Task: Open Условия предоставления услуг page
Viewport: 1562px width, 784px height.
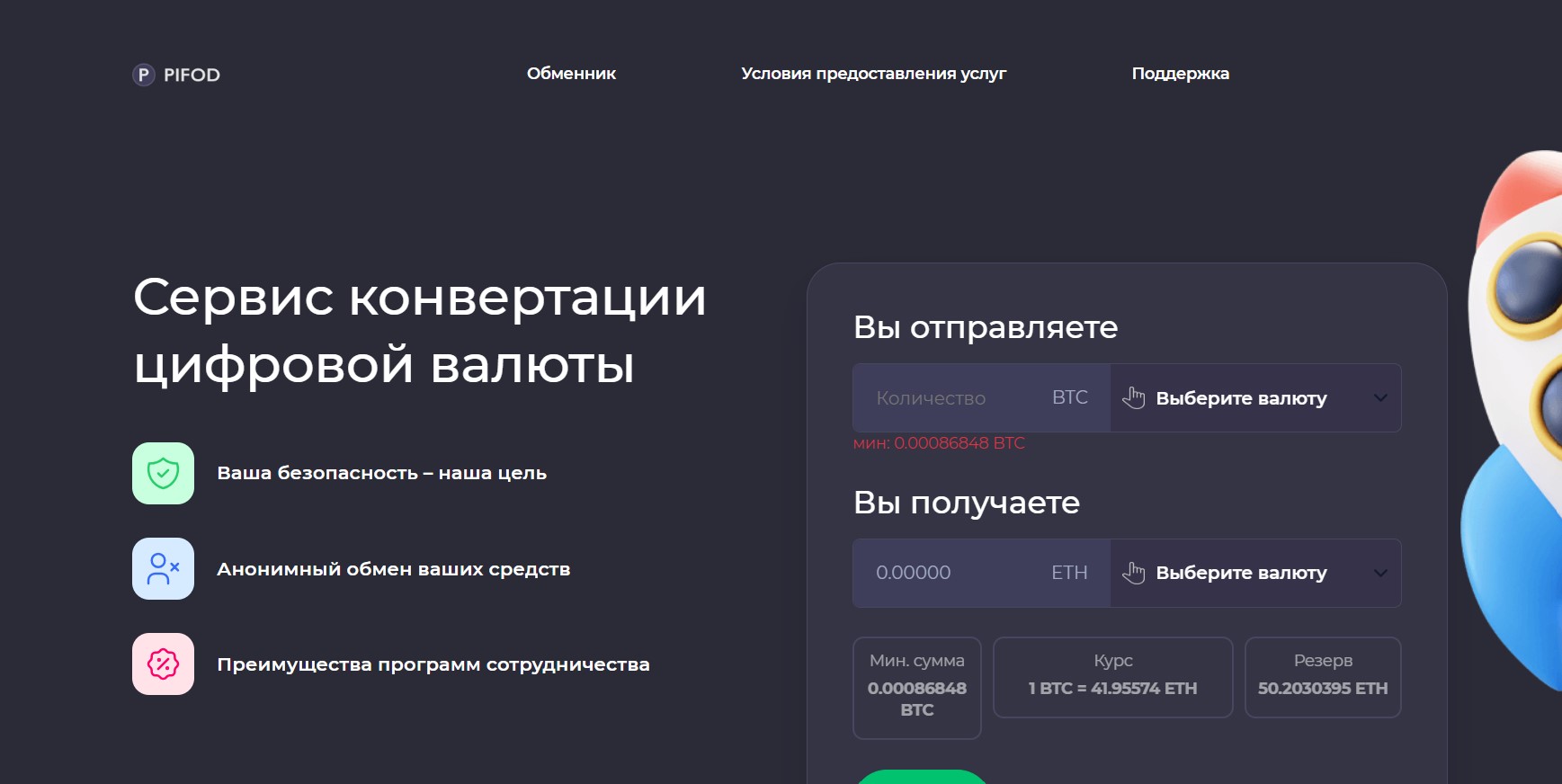Action: [x=873, y=74]
